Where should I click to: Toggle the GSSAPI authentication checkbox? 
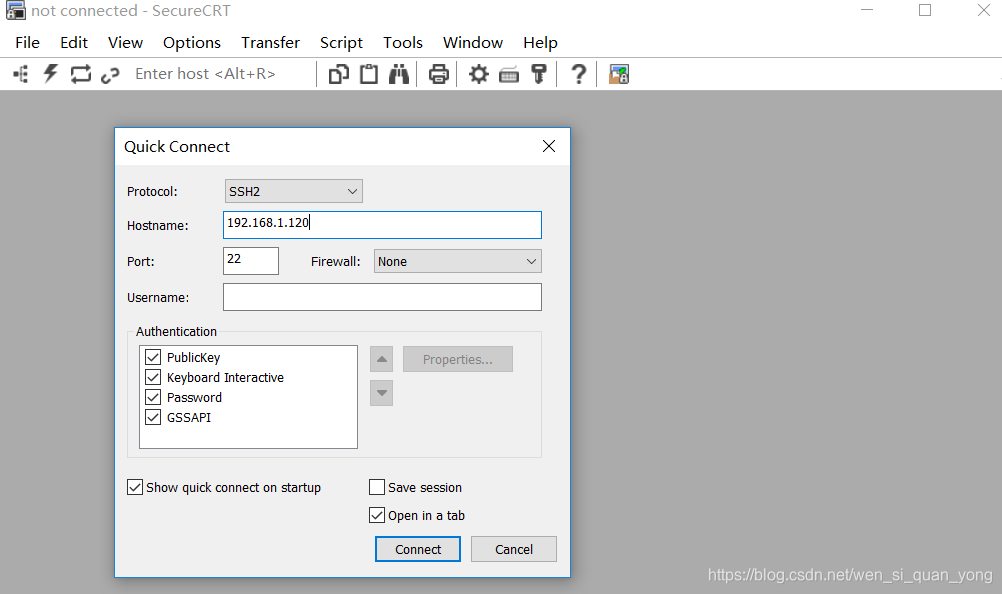[x=153, y=417]
